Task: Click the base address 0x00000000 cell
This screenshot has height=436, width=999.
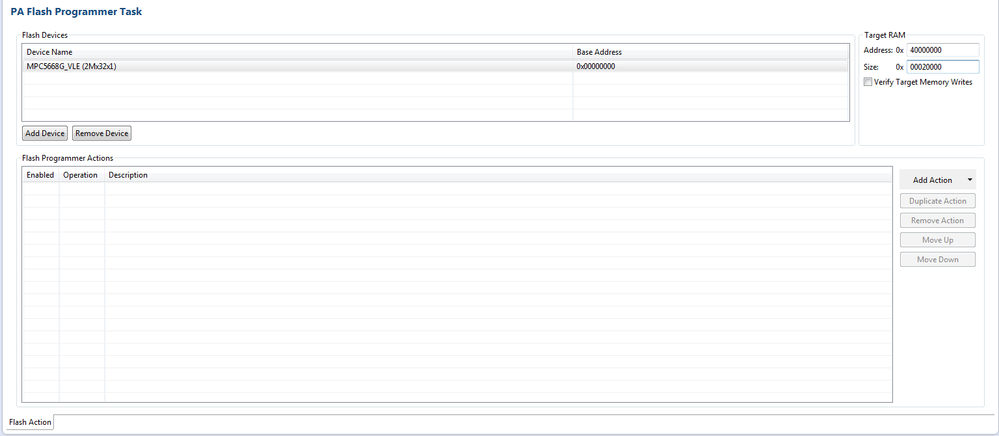Action: point(710,66)
